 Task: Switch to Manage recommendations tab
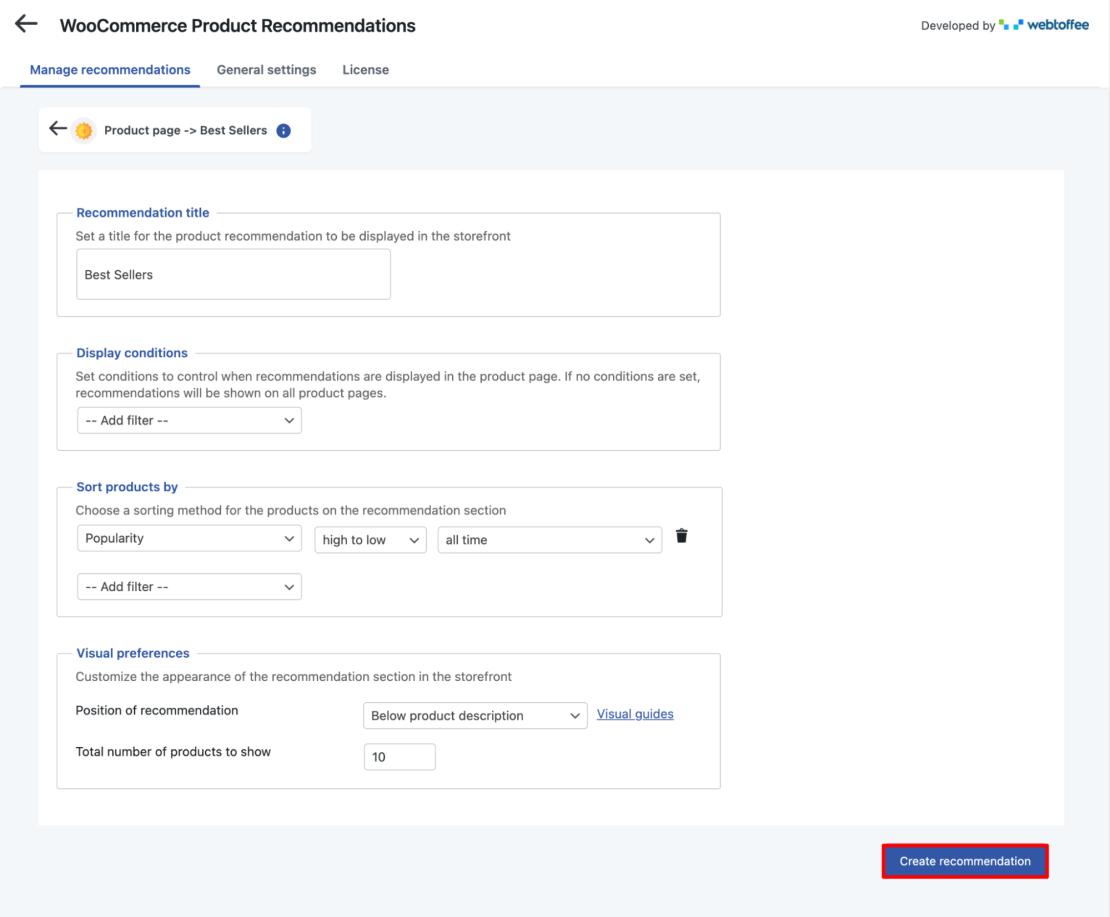[x=110, y=69]
